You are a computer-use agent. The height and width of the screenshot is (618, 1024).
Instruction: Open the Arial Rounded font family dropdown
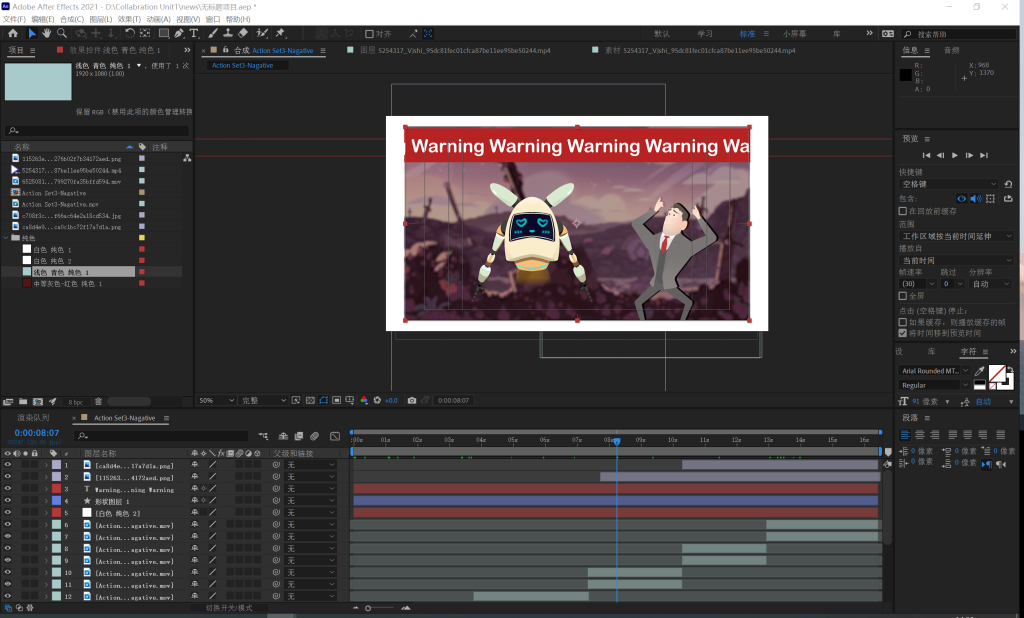click(934, 371)
